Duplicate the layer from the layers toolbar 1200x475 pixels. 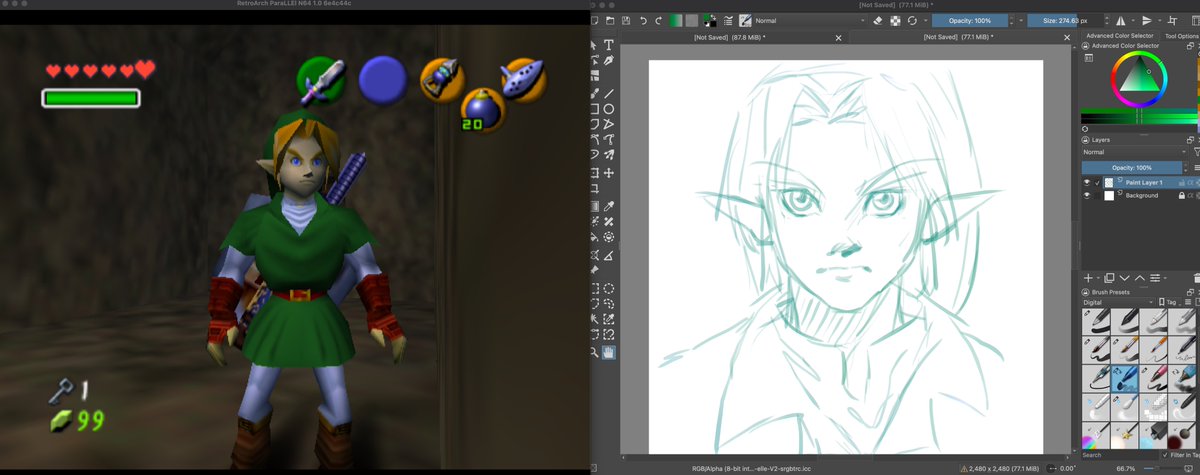[x=1109, y=278]
